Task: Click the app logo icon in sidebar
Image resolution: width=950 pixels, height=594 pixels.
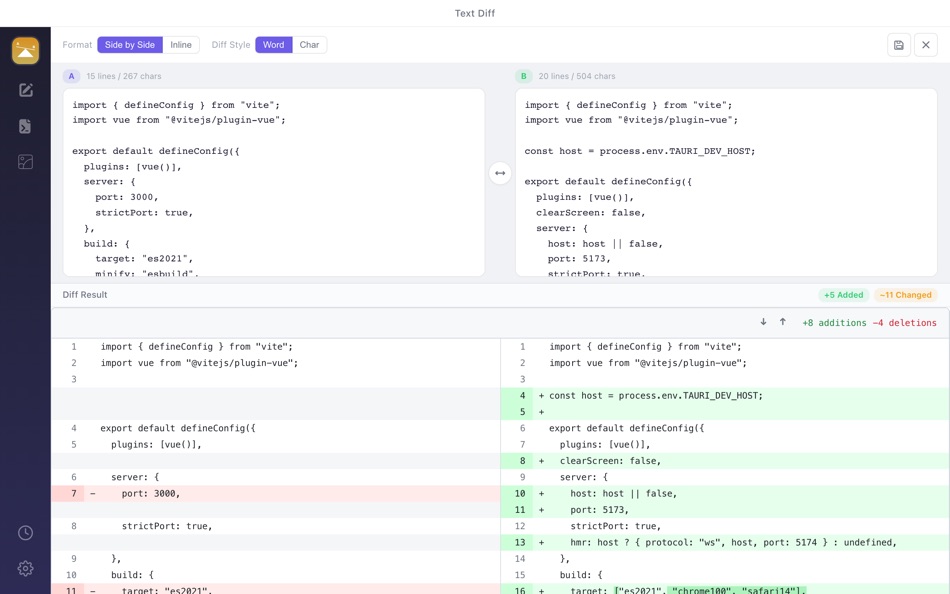Action: point(25,51)
